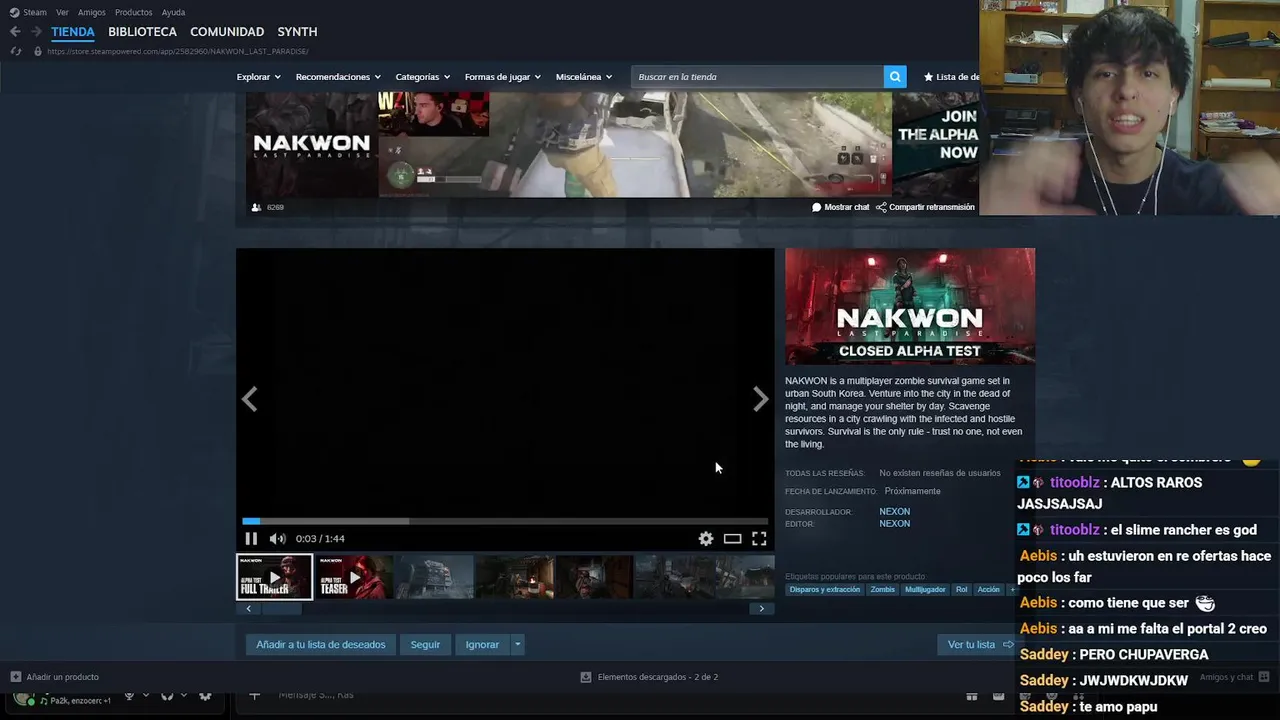
Task: Click the Zombis tag
Action: (x=883, y=590)
